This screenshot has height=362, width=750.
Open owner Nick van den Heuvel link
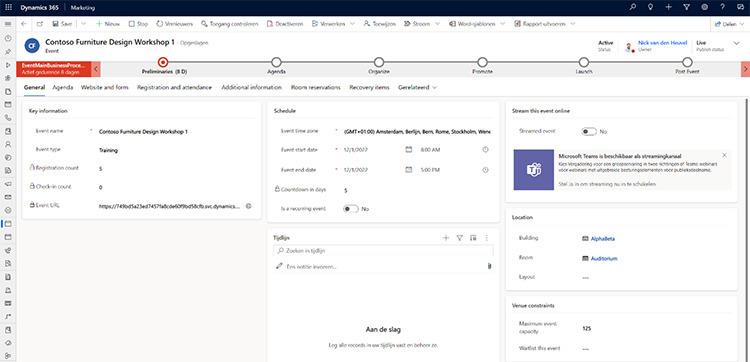click(x=662, y=43)
